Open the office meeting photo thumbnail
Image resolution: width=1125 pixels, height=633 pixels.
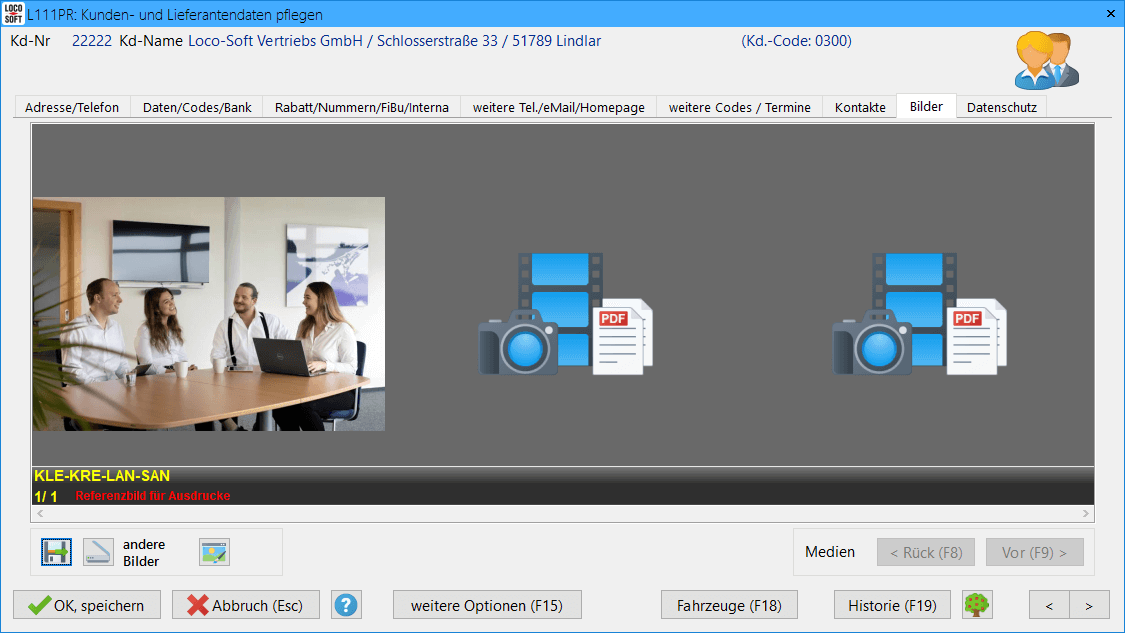click(x=209, y=314)
